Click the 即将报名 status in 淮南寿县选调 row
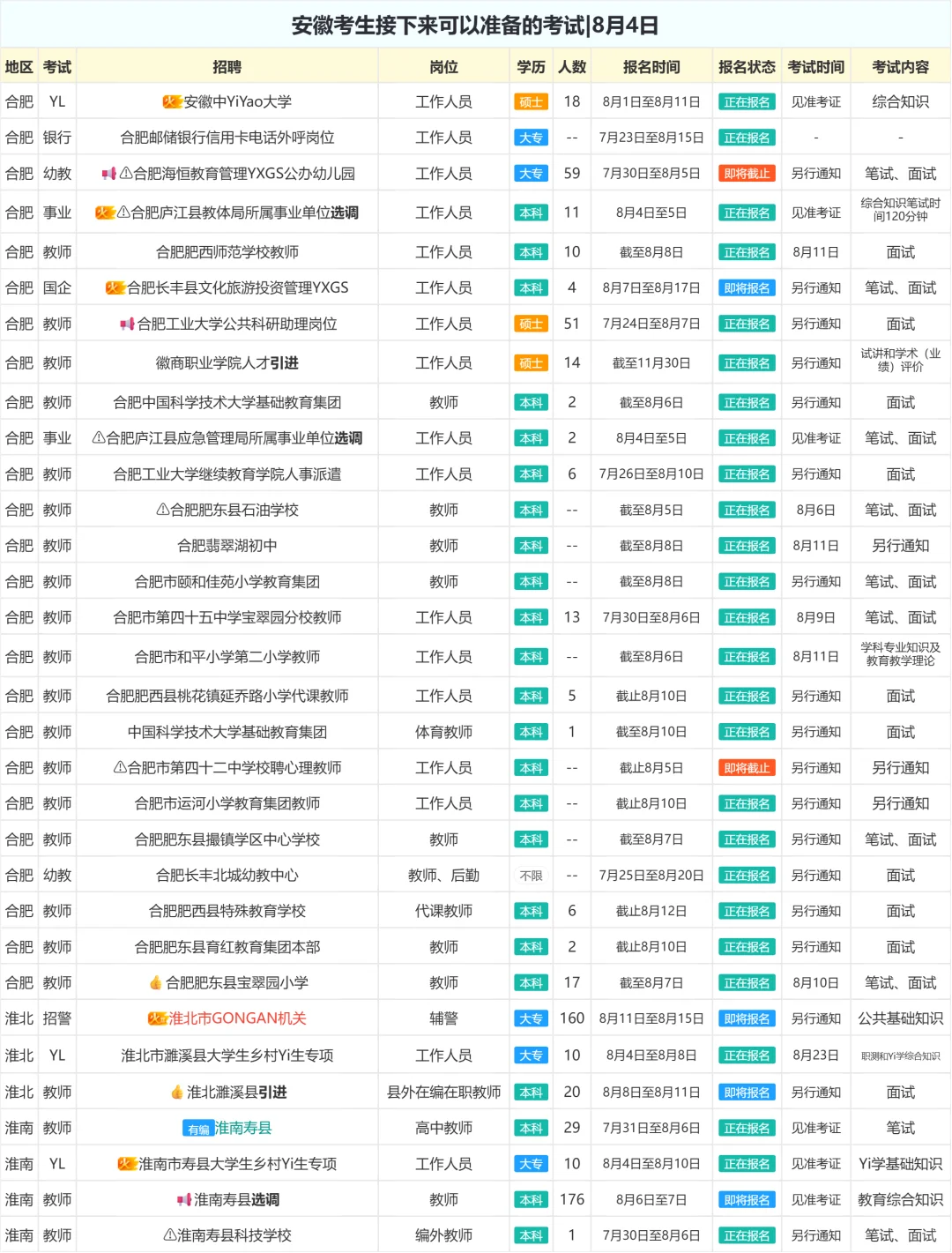952x1253 pixels. pyautogui.click(x=747, y=1200)
